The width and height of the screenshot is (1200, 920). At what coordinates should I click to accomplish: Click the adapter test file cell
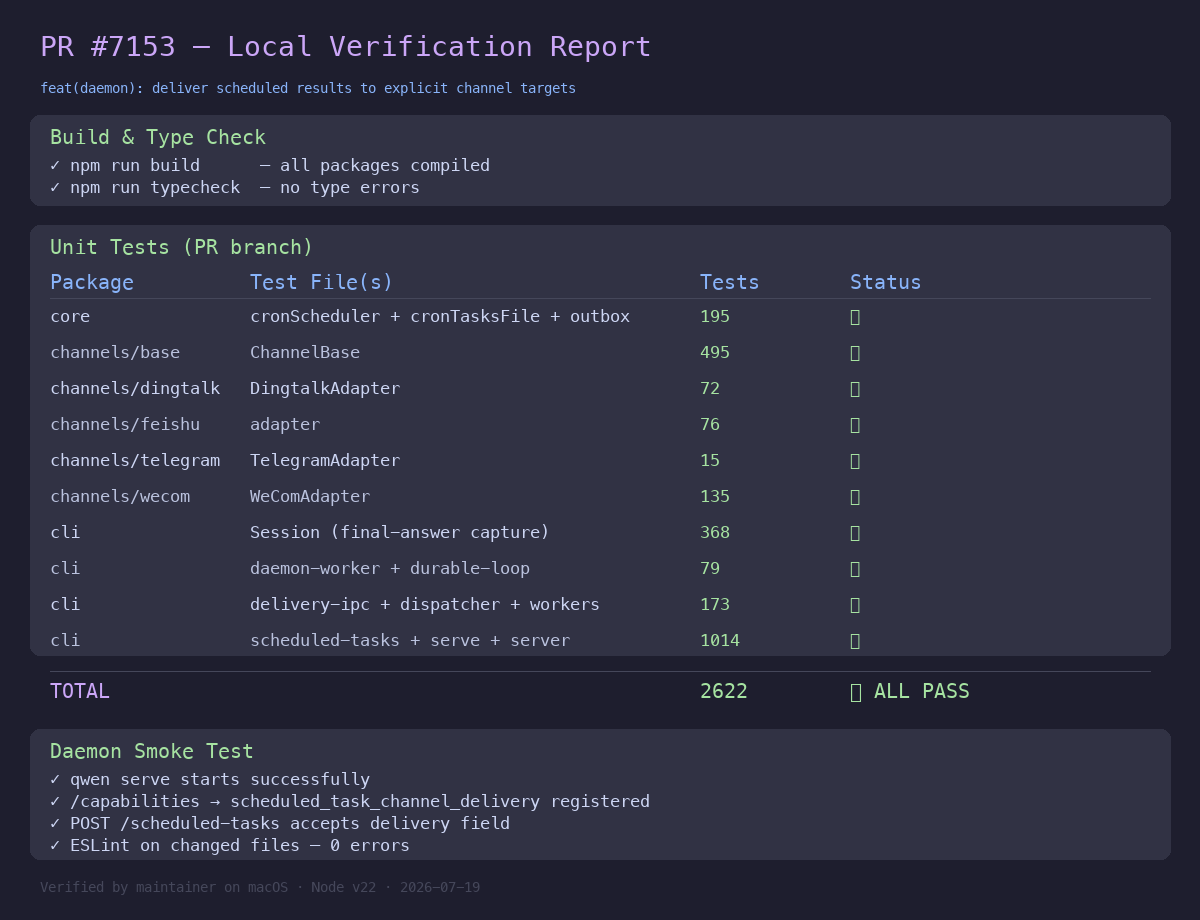(285, 424)
